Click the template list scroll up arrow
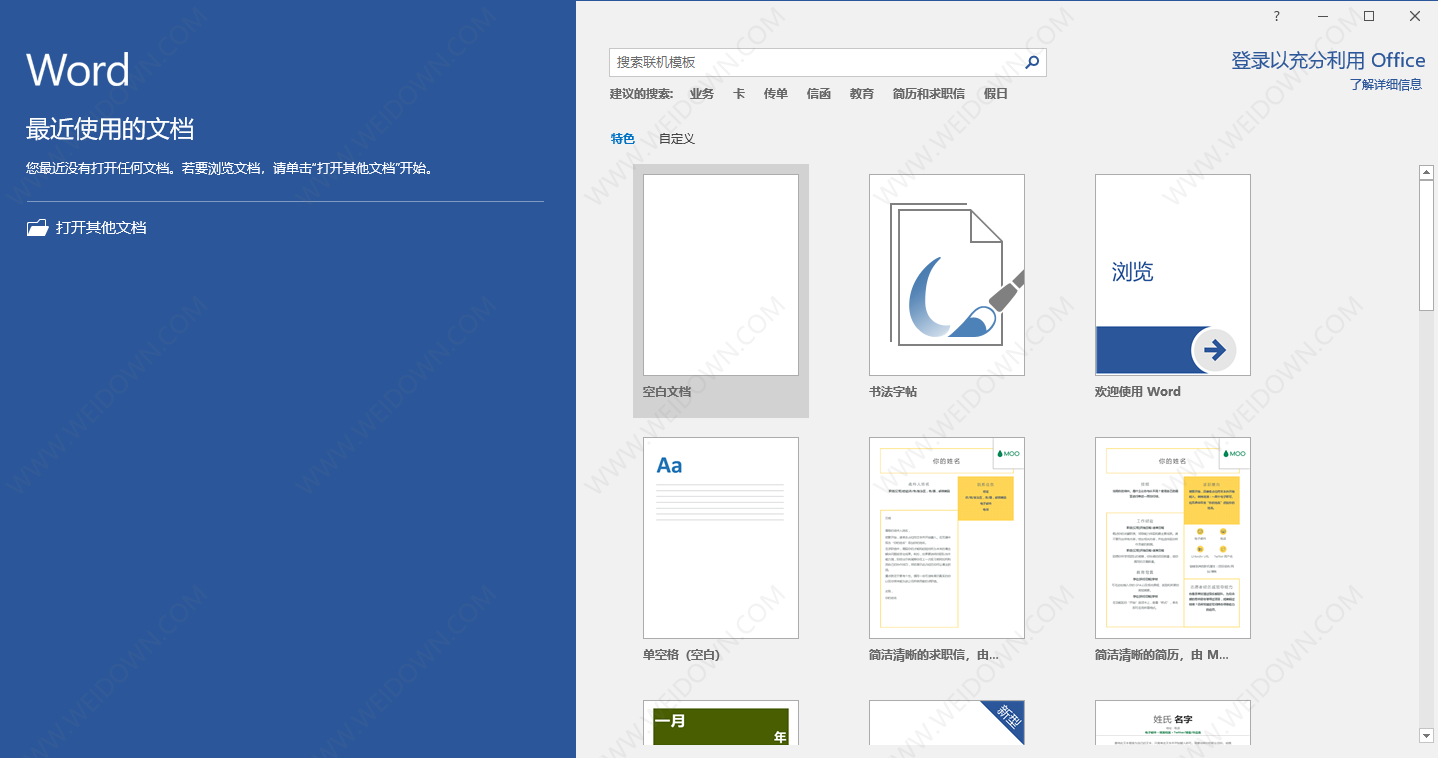This screenshot has width=1438, height=758. [x=1427, y=172]
